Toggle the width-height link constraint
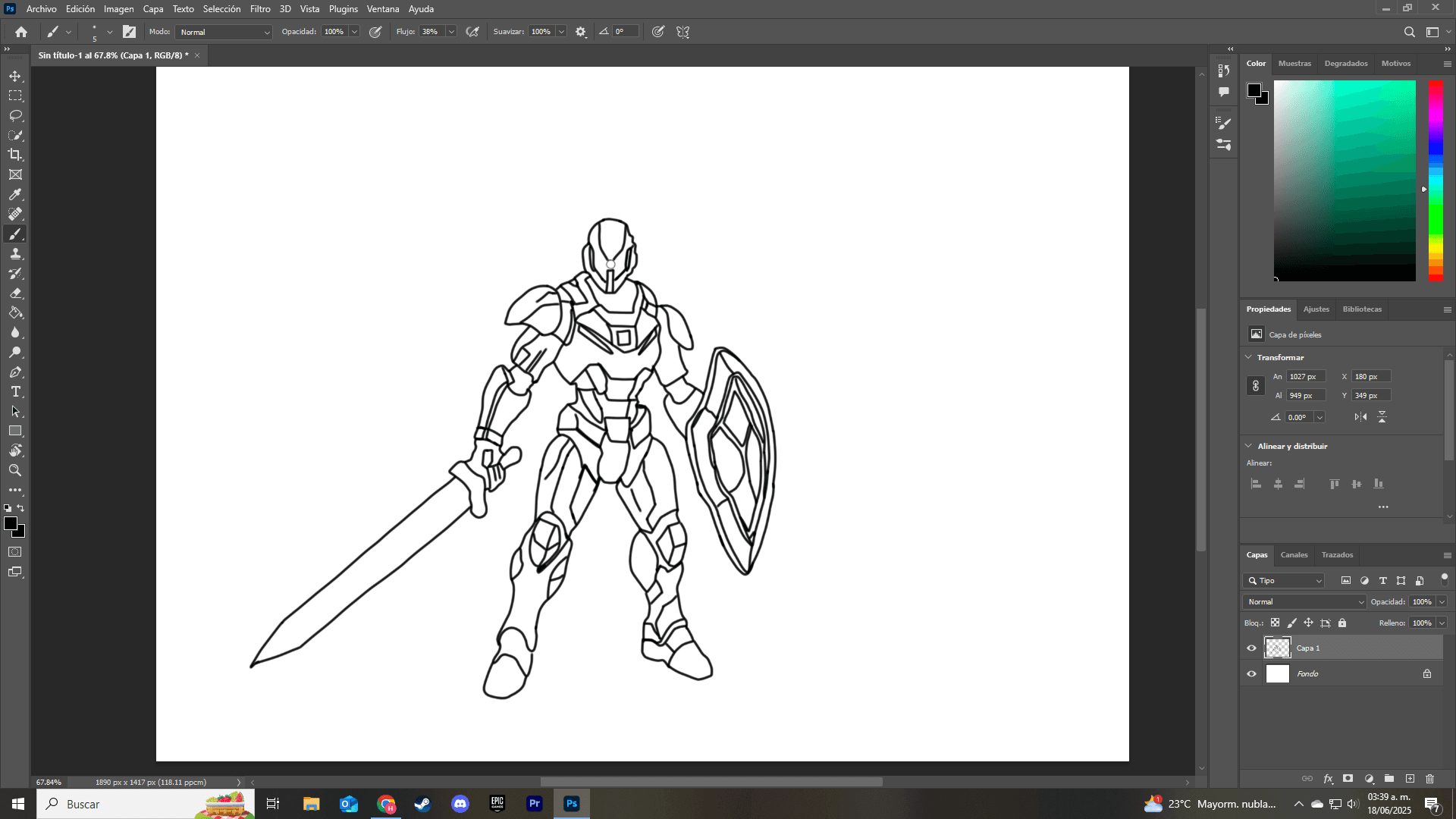 (1256, 386)
